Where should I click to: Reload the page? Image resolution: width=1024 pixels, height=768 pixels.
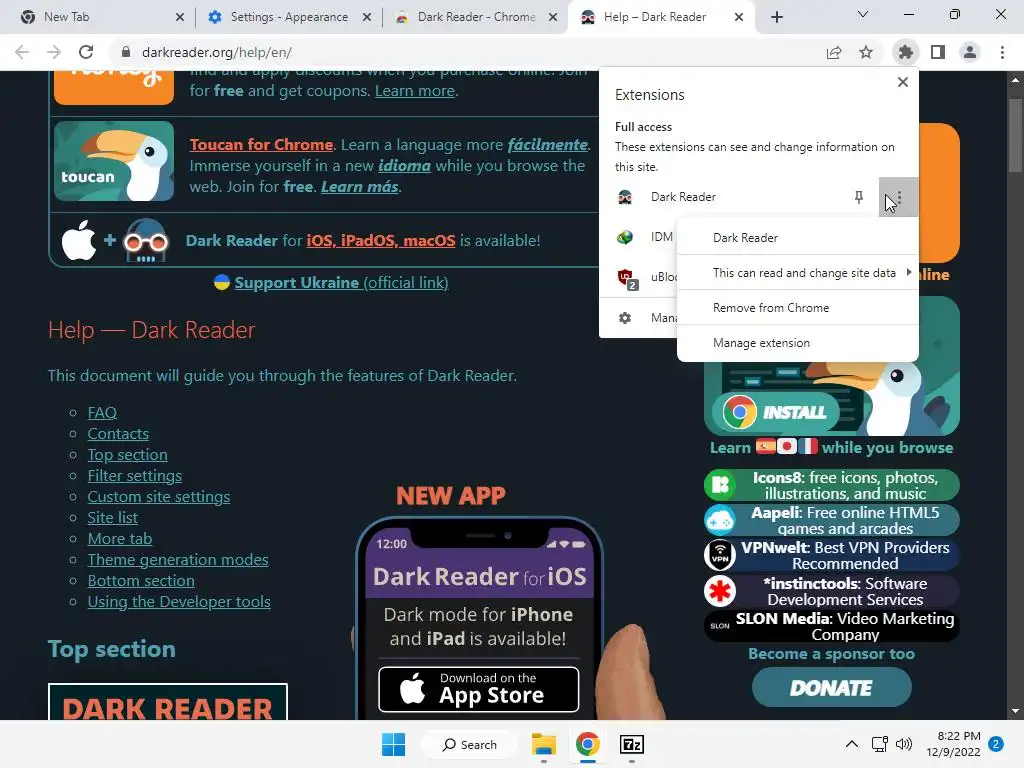86,52
